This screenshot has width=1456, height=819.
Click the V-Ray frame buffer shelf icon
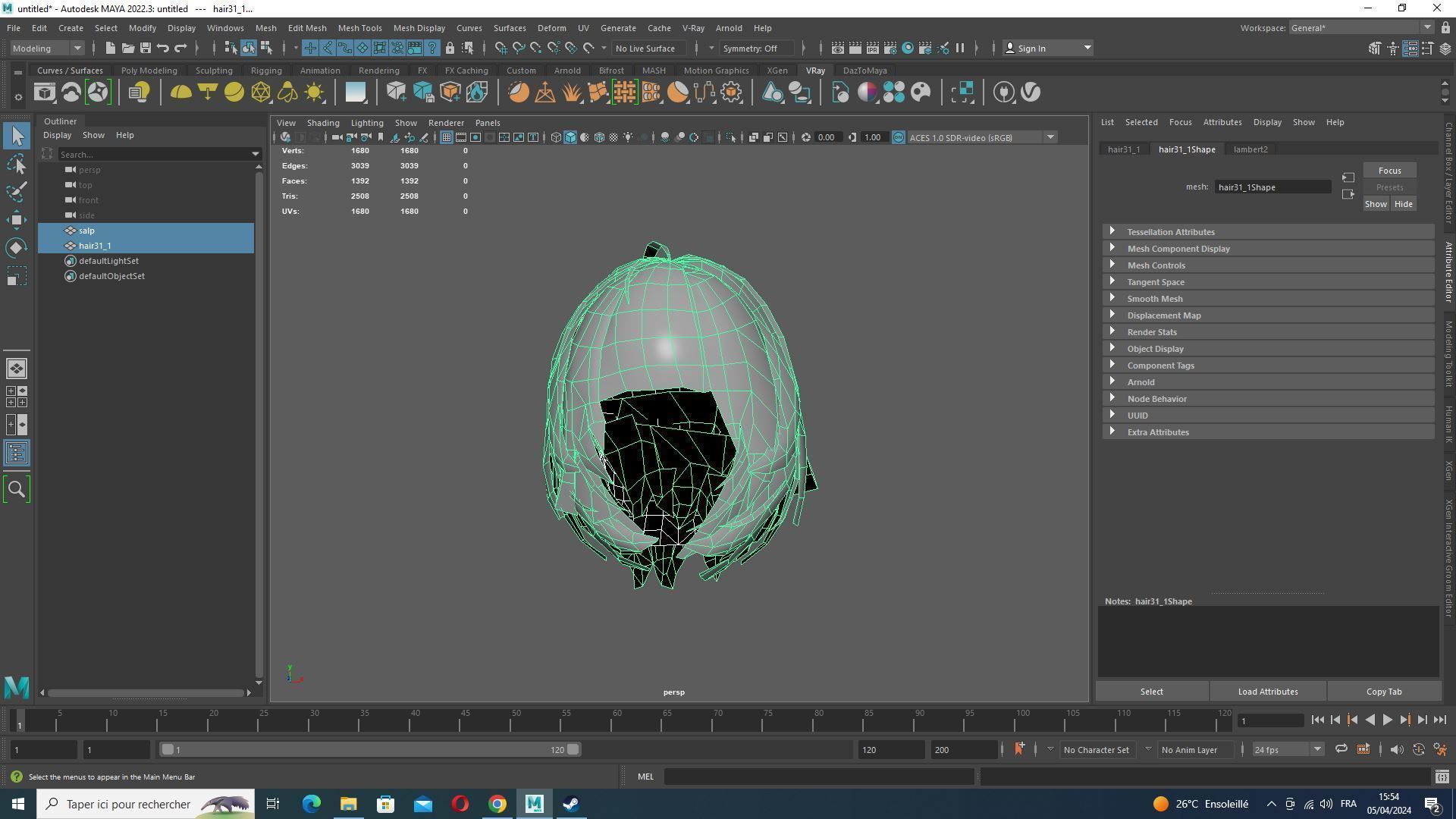click(x=44, y=93)
